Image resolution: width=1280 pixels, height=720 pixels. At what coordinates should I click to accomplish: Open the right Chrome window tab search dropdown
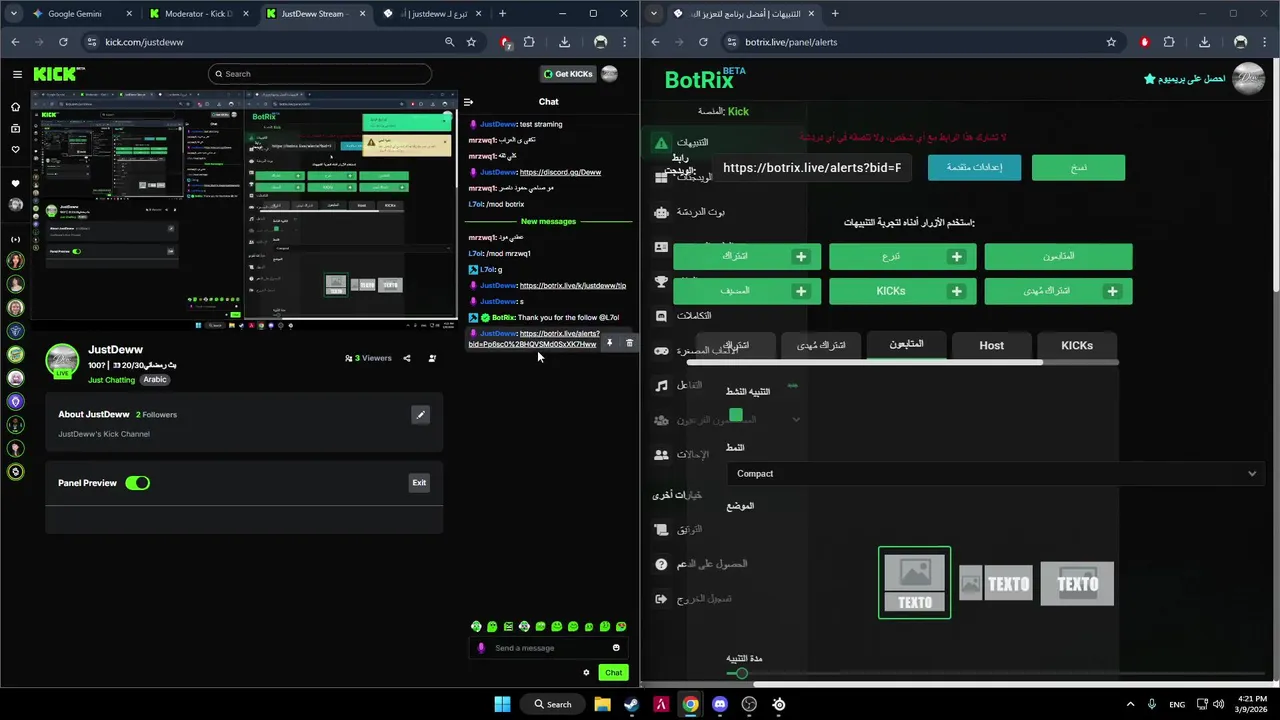[654, 14]
